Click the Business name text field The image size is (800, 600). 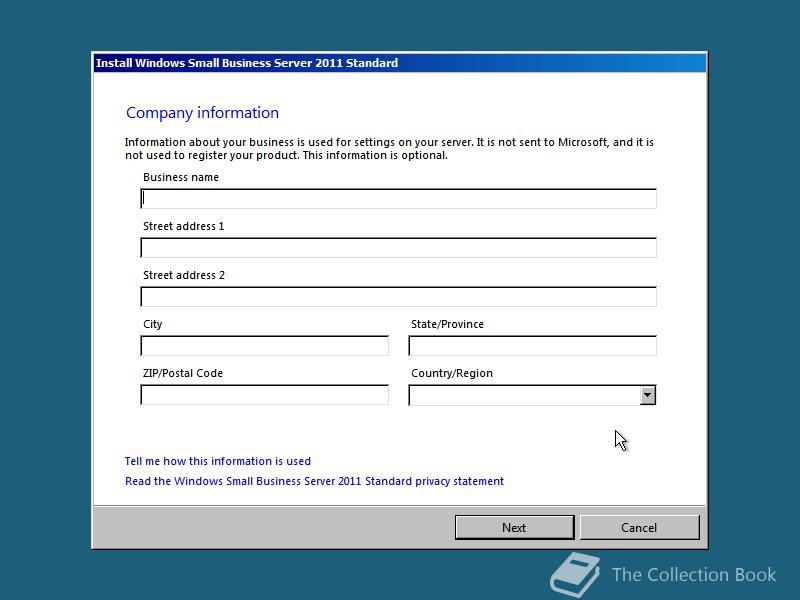(398, 198)
